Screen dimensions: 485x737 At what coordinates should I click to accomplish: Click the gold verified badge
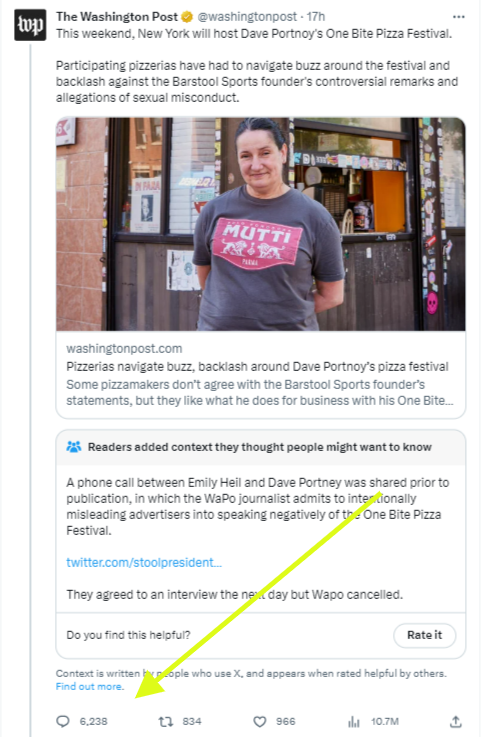coord(187,17)
